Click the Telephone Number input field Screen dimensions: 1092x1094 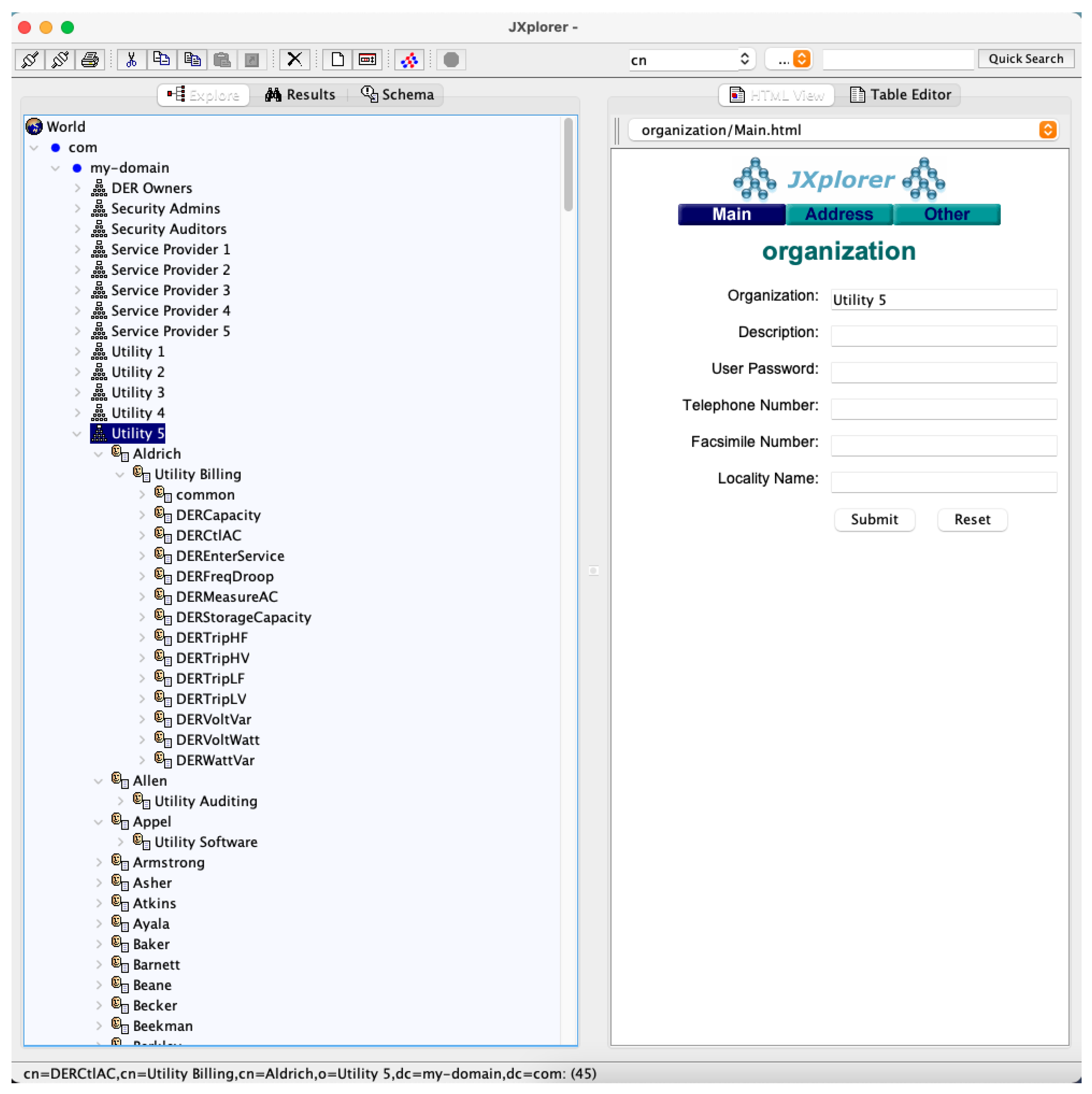click(x=943, y=409)
